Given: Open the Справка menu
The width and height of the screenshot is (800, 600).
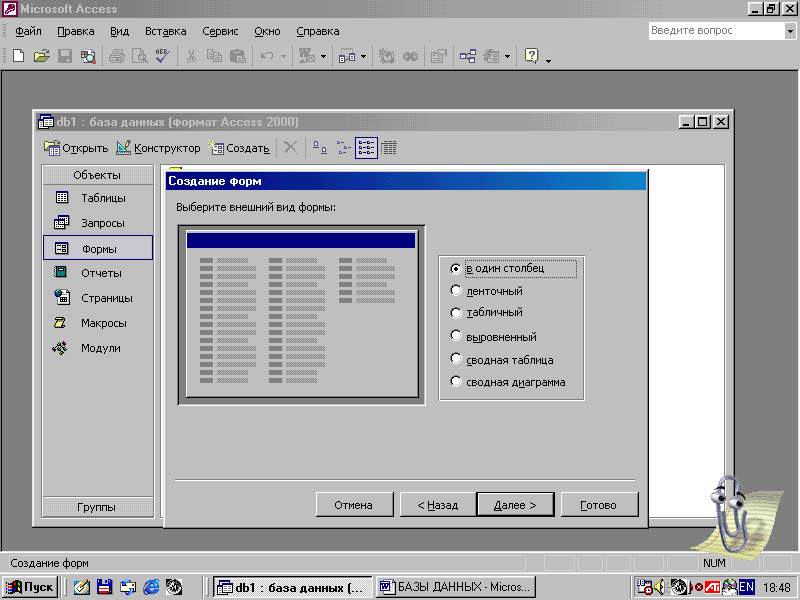Looking at the screenshot, I should 317,31.
